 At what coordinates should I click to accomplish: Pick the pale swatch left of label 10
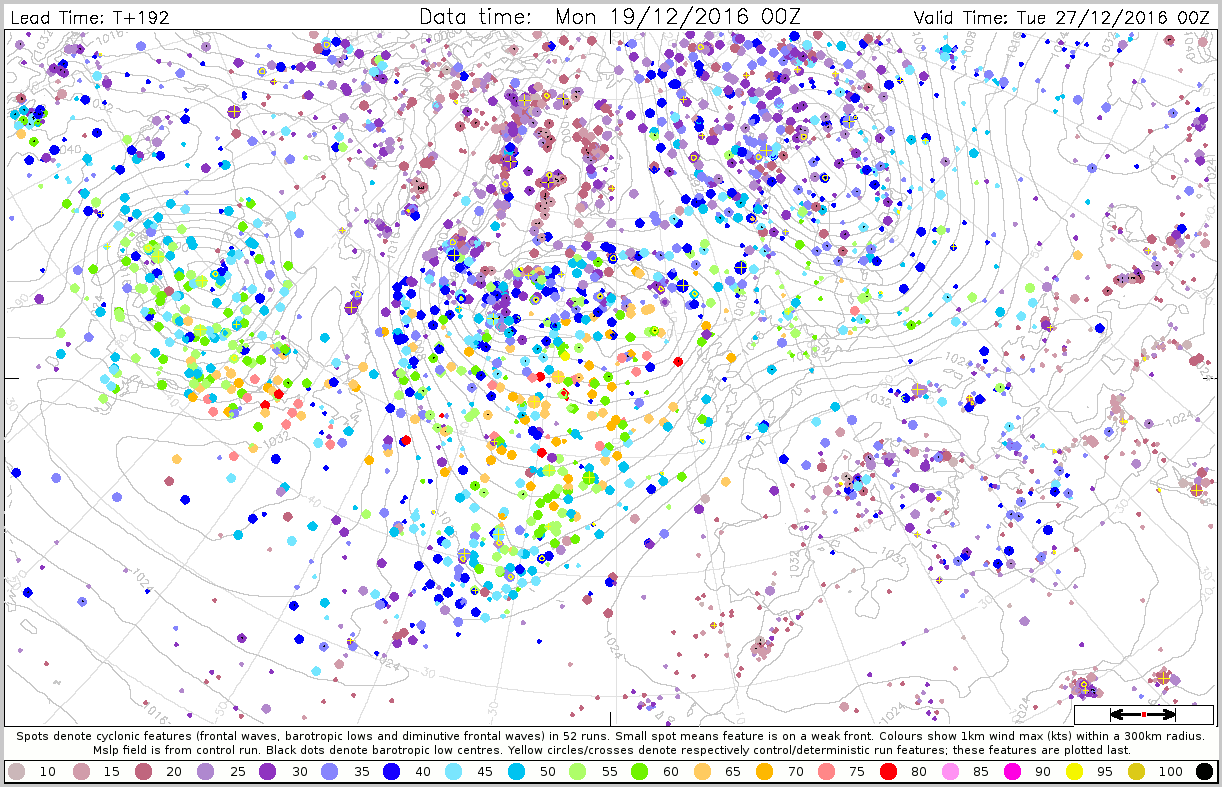tap(17, 771)
